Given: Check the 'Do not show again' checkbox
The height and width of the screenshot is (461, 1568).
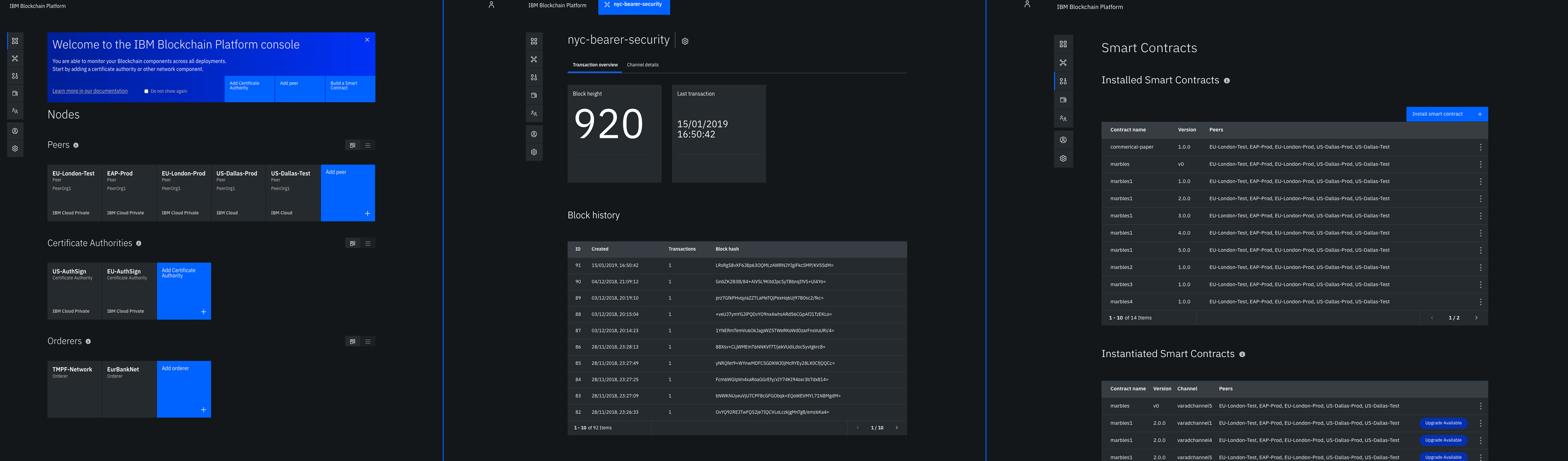Looking at the screenshot, I should pos(146,91).
